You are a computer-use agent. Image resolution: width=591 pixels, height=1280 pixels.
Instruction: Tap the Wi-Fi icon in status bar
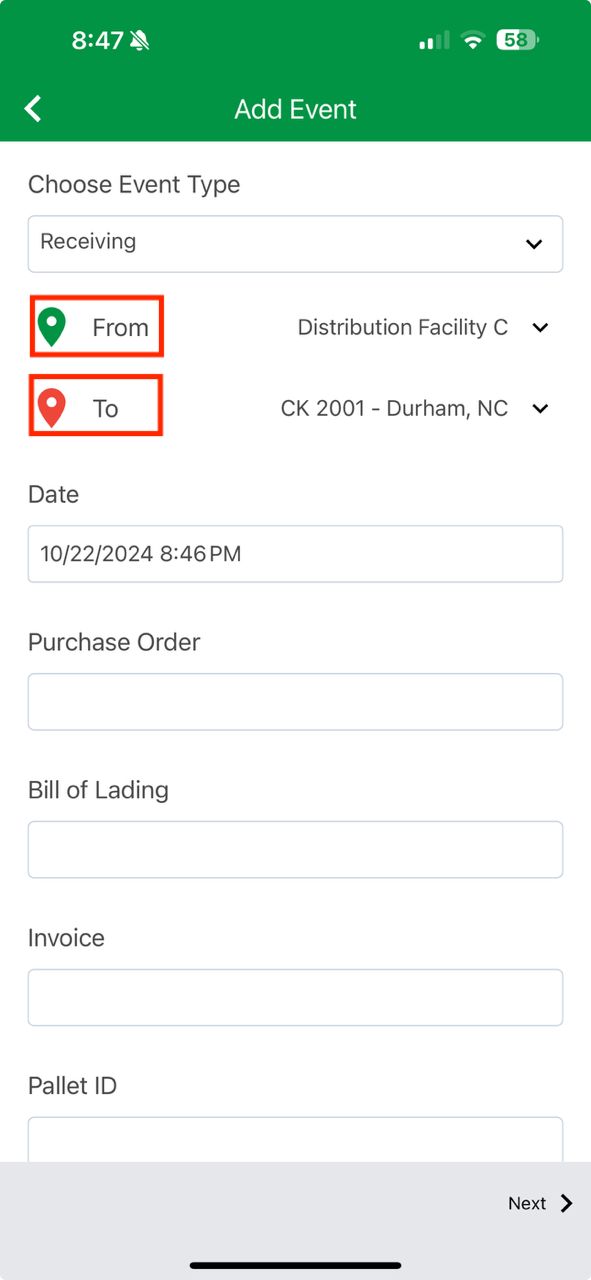[472, 40]
